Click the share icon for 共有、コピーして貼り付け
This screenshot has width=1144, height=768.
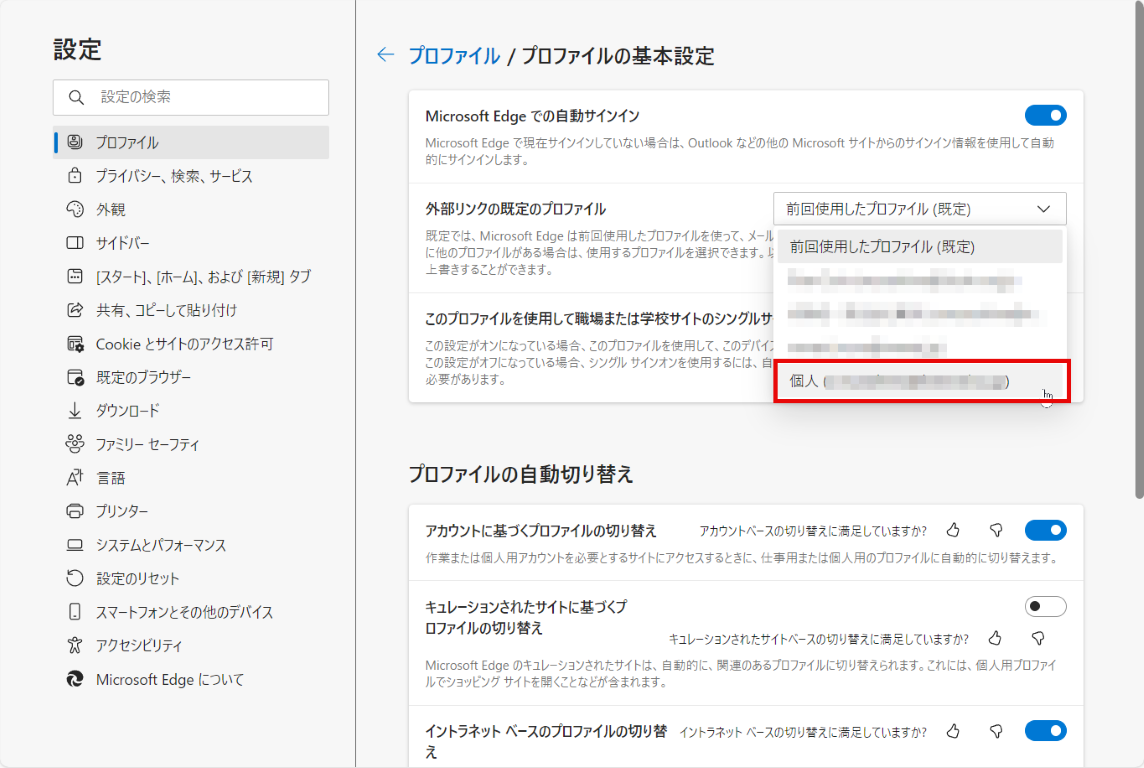[x=75, y=310]
